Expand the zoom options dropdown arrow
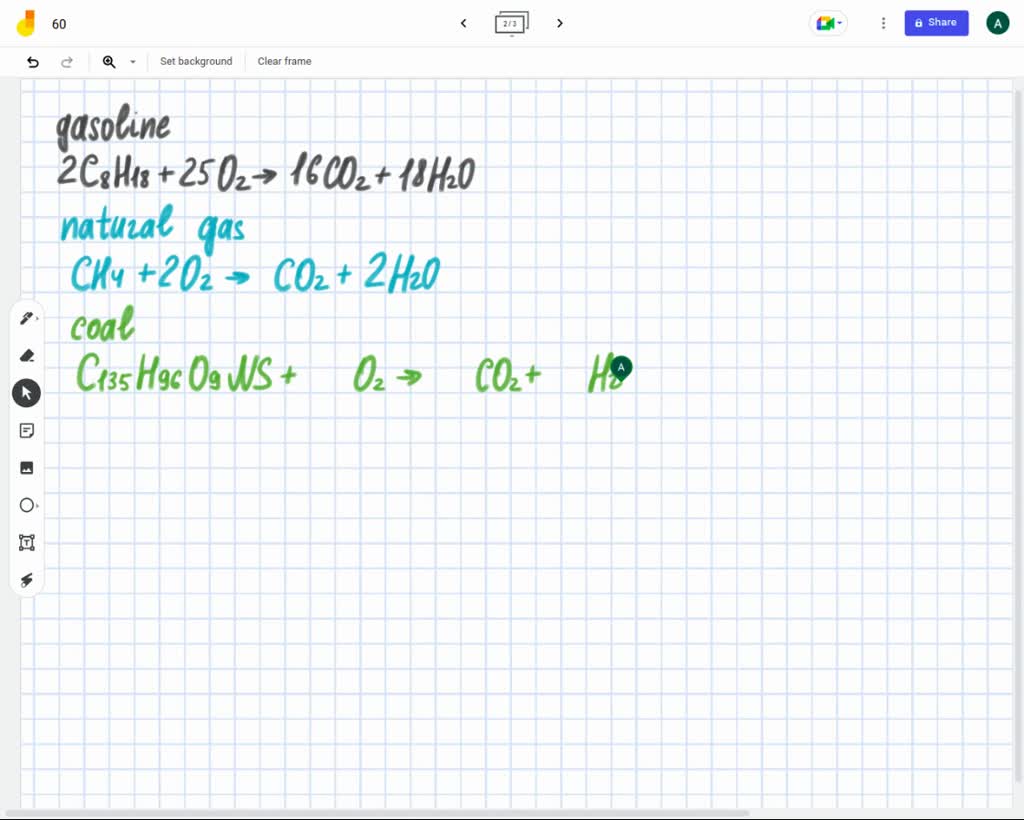The width and height of the screenshot is (1024, 820). coord(132,61)
